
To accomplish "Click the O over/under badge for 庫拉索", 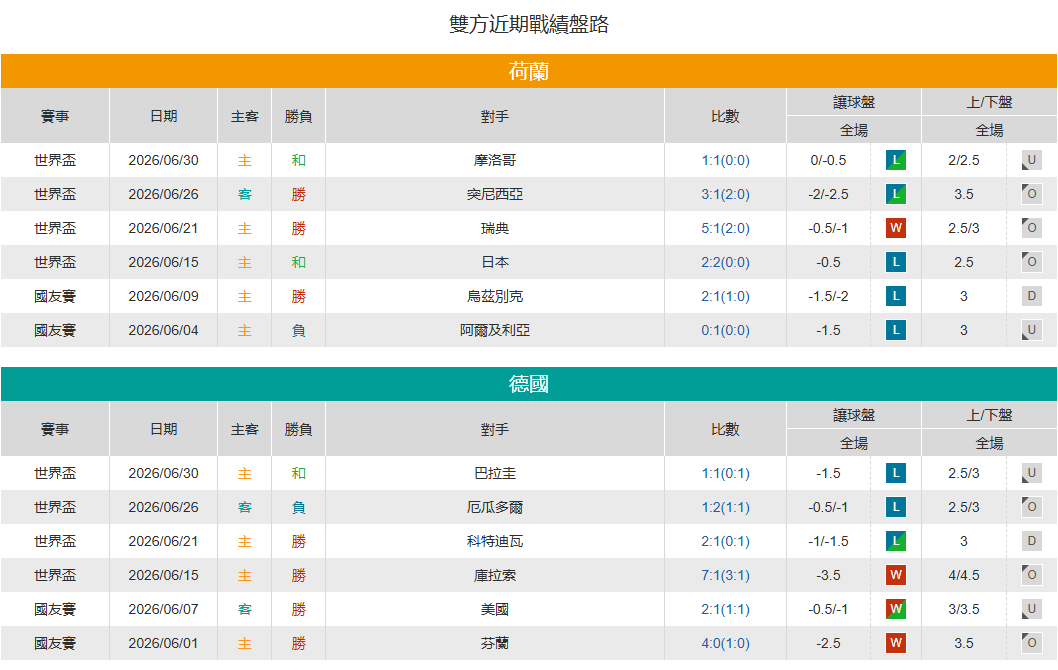I will click(x=1031, y=576).
